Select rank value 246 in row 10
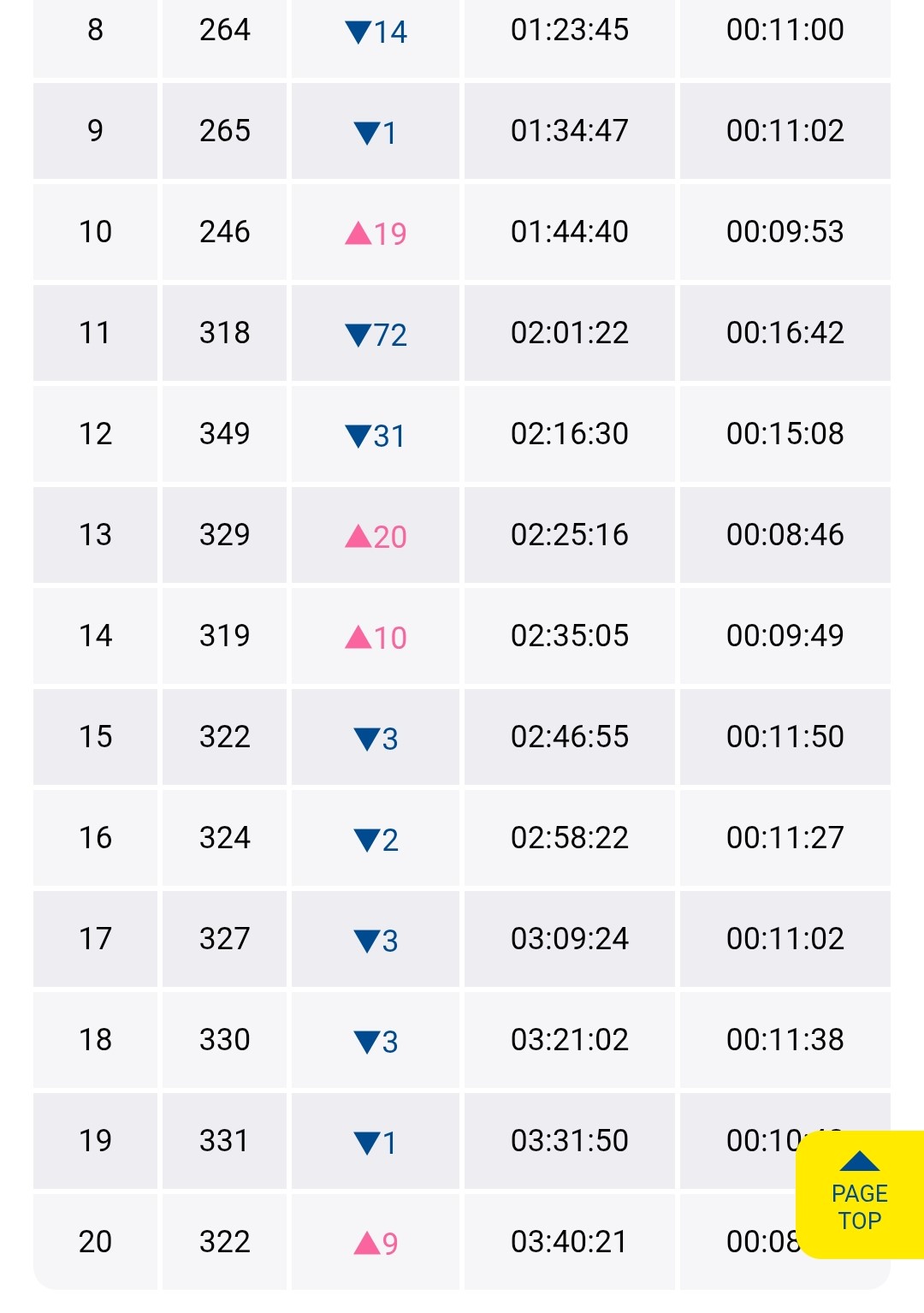The width and height of the screenshot is (924, 1313). pos(224,232)
